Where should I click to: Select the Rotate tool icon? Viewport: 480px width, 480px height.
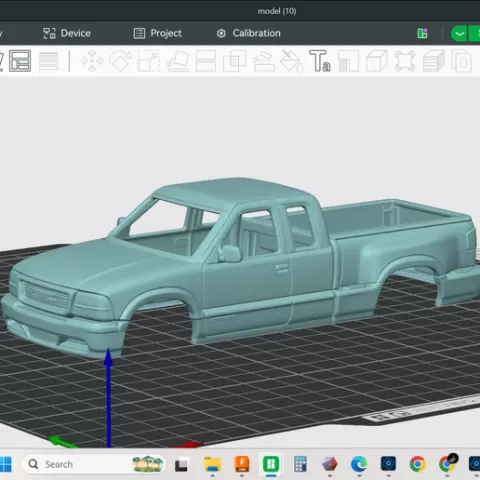pos(121,61)
